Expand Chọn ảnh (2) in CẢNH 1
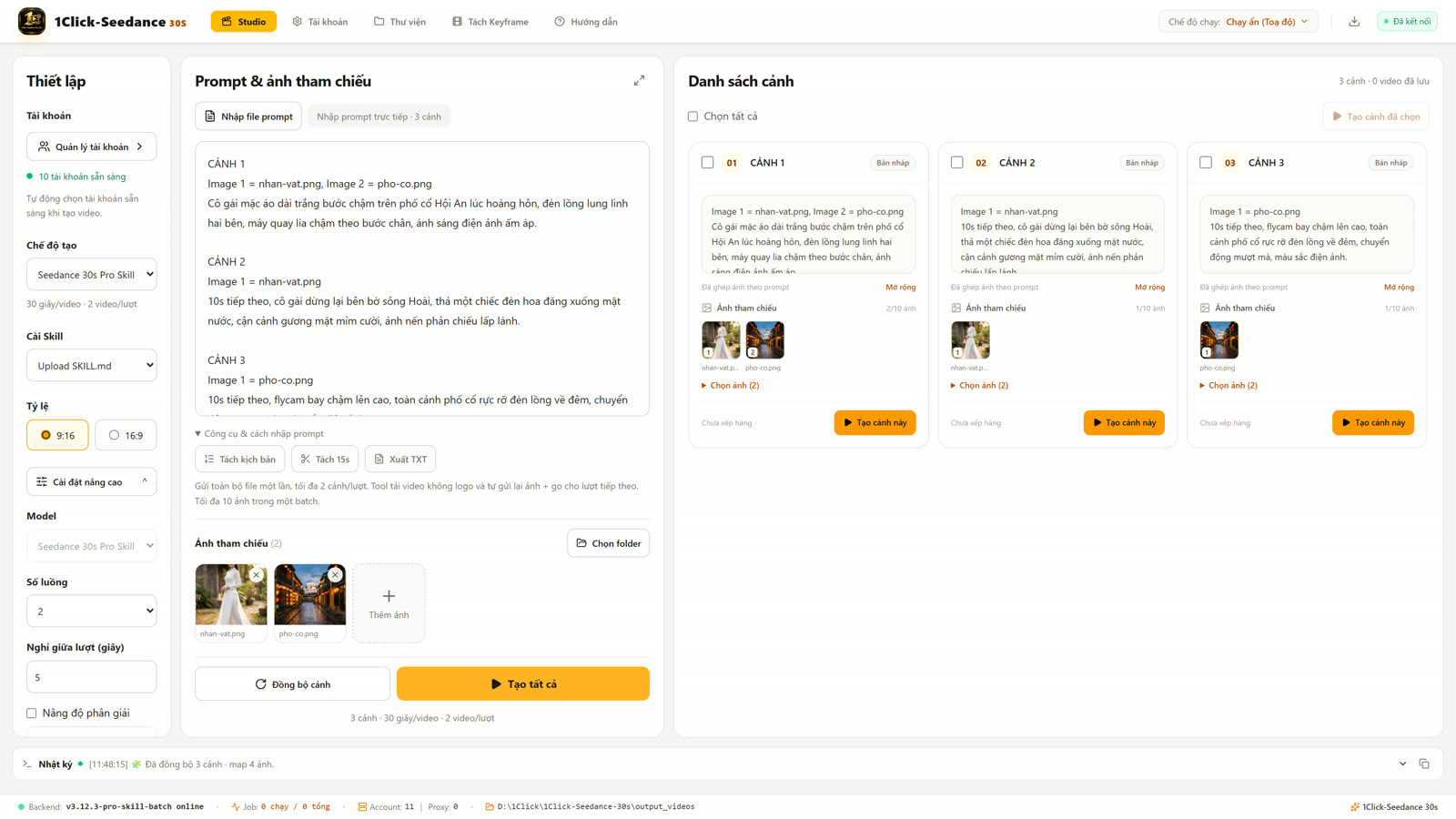 (731, 386)
